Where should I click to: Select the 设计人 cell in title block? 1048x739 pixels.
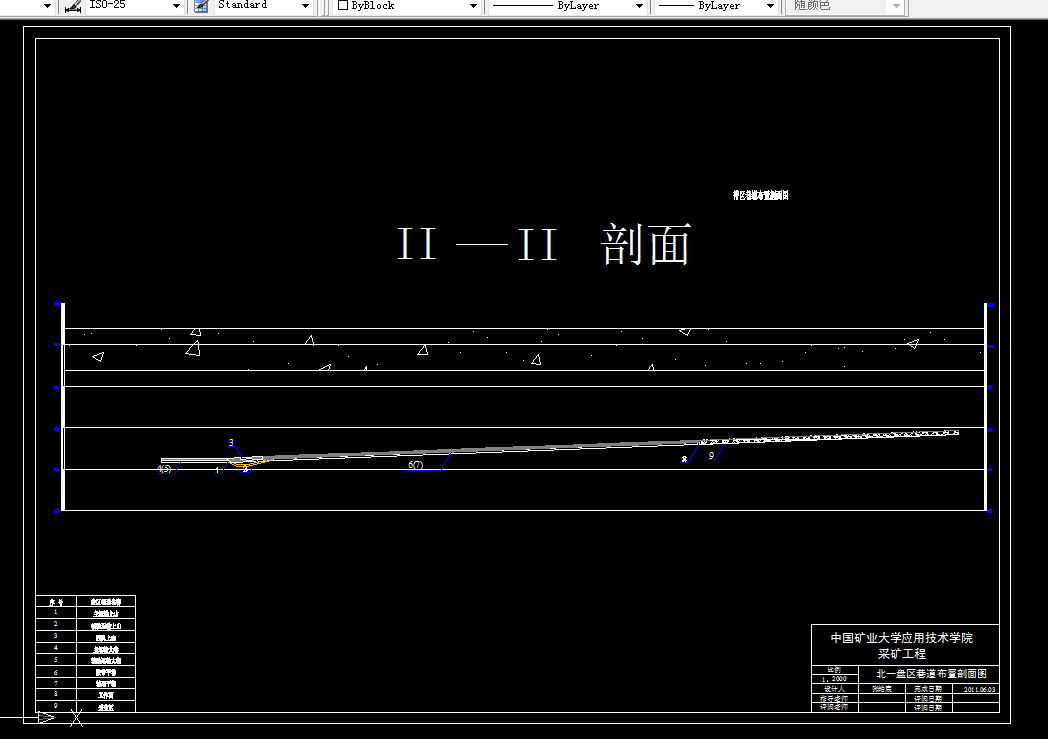point(834,689)
